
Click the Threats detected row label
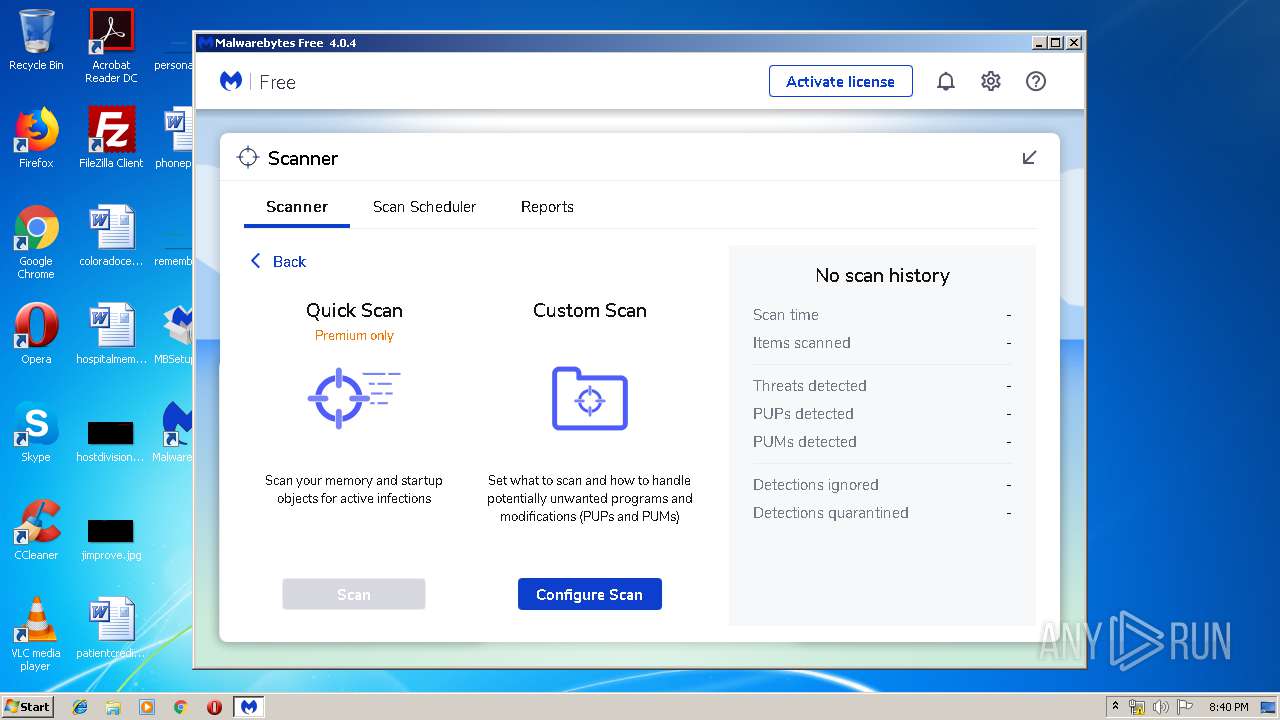(x=810, y=386)
